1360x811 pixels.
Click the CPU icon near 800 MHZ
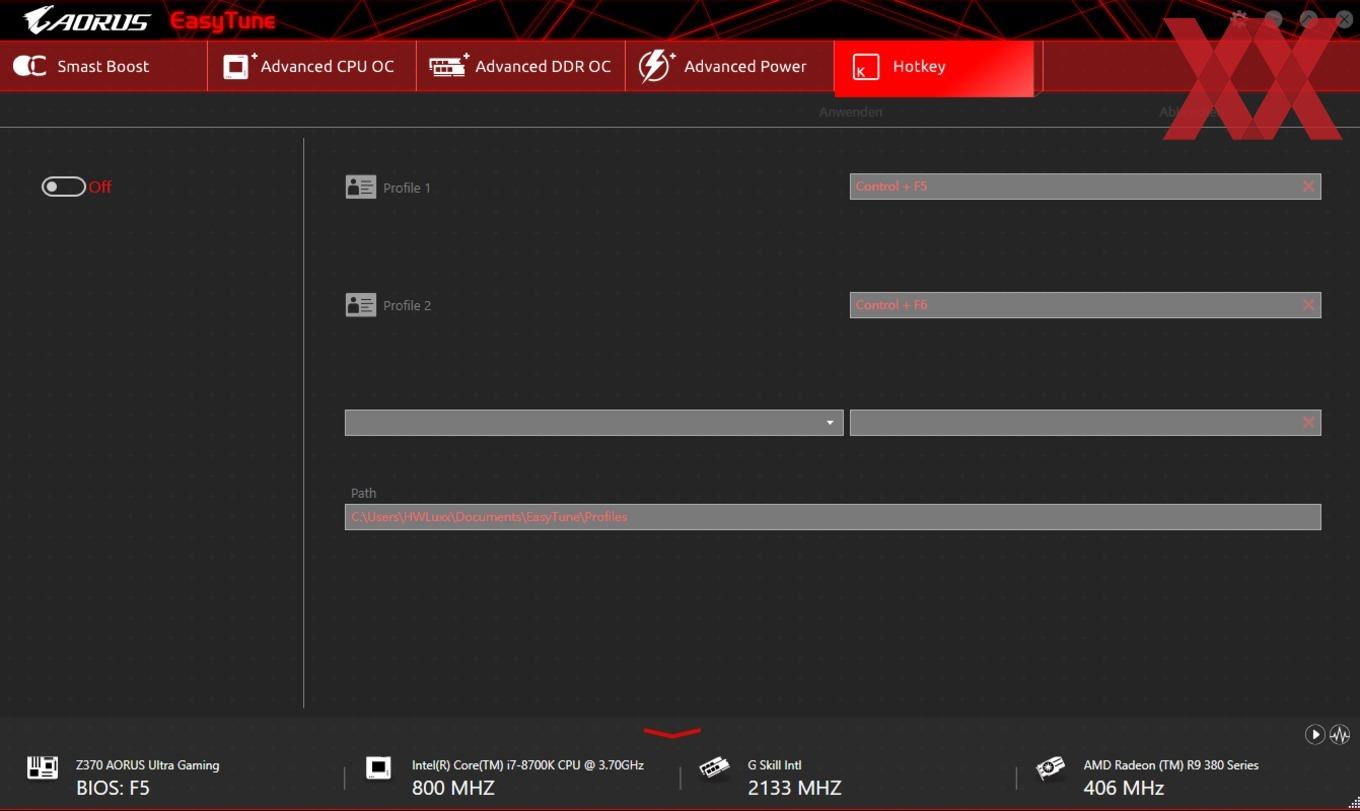pyautogui.click(x=378, y=768)
